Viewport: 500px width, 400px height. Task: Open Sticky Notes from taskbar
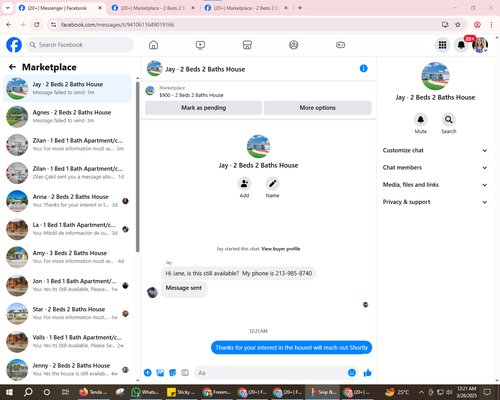(181, 392)
